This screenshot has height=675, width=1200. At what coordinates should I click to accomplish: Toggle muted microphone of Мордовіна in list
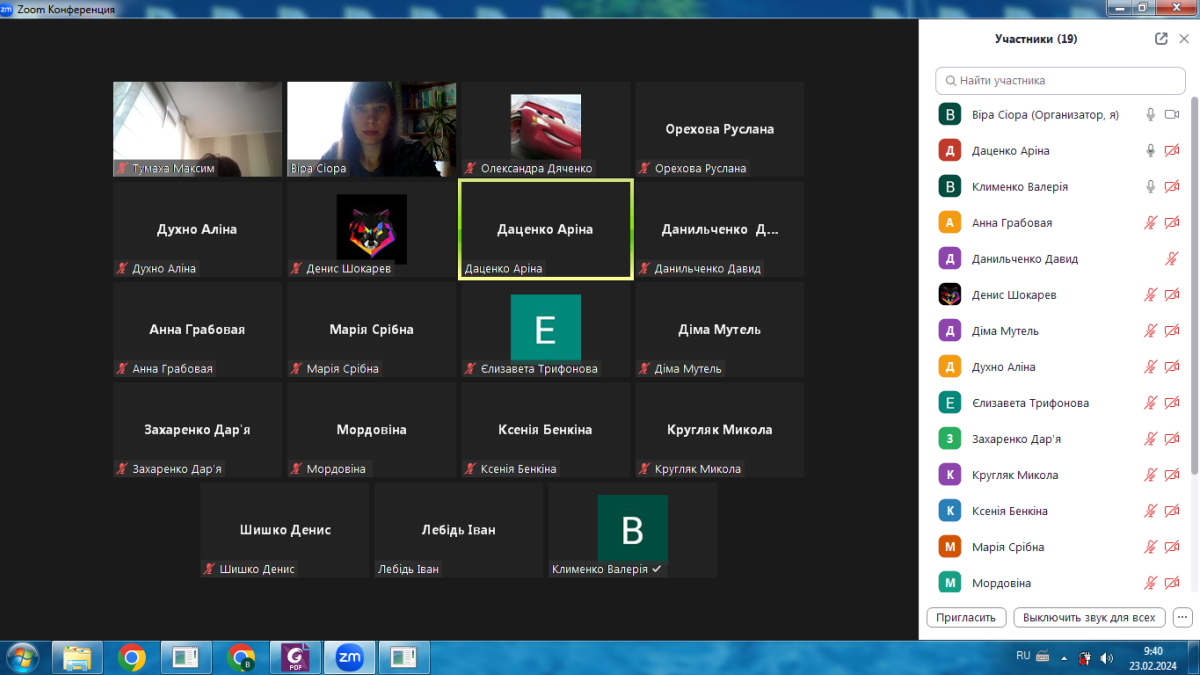point(1151,583)
